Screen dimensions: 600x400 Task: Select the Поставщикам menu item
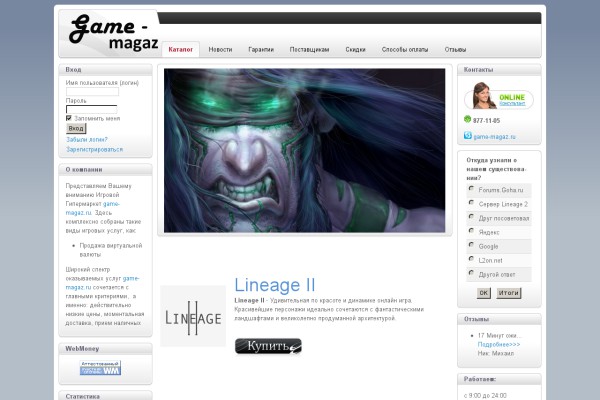309,49
